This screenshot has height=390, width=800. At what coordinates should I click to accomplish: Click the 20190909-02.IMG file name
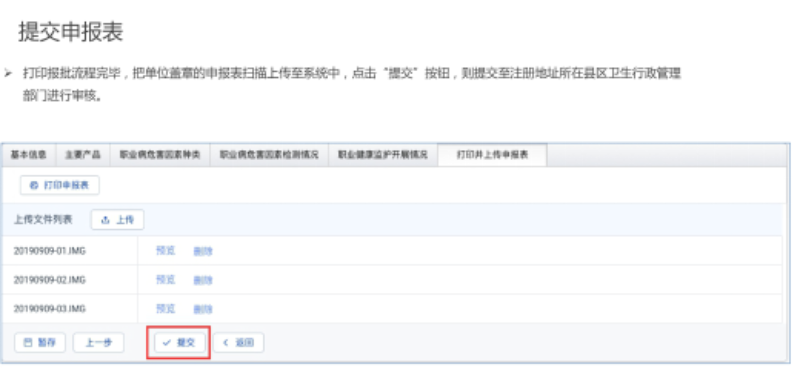point(49,280)
